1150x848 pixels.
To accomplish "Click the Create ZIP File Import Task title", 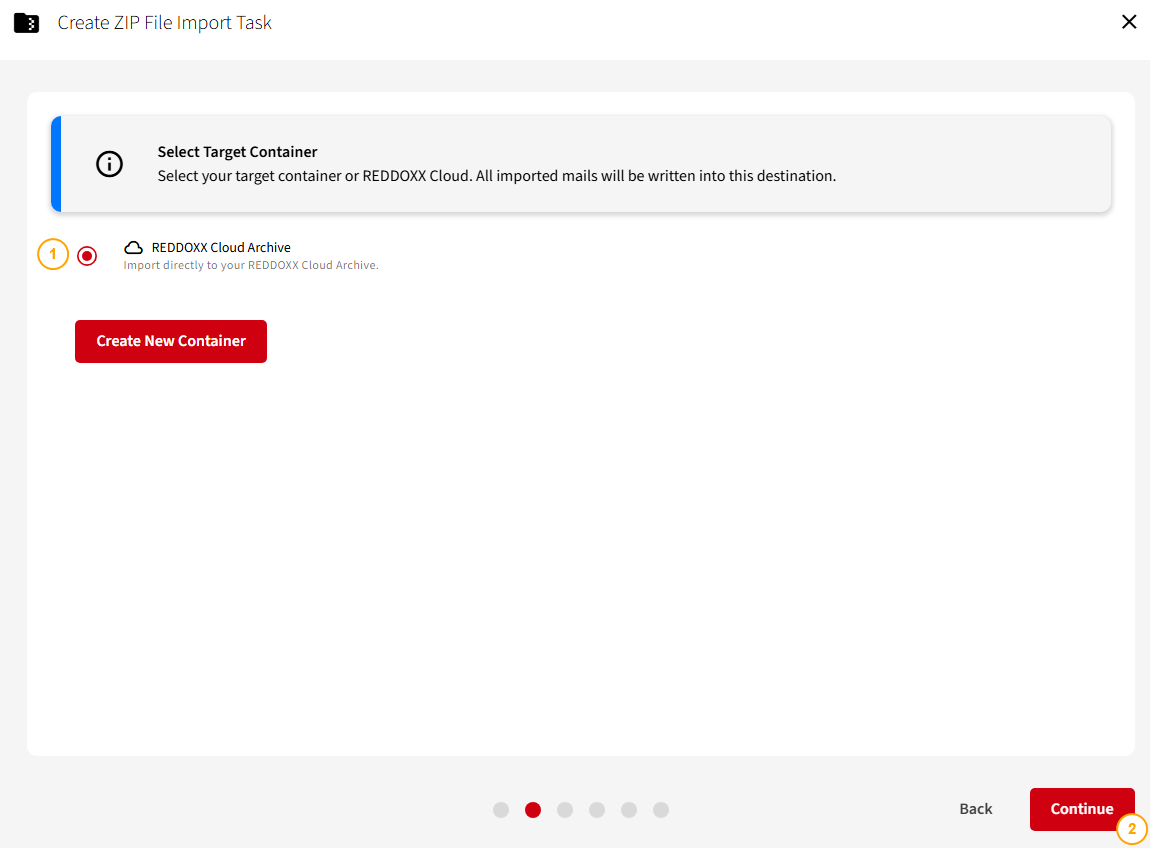I will tap(164, 22).
